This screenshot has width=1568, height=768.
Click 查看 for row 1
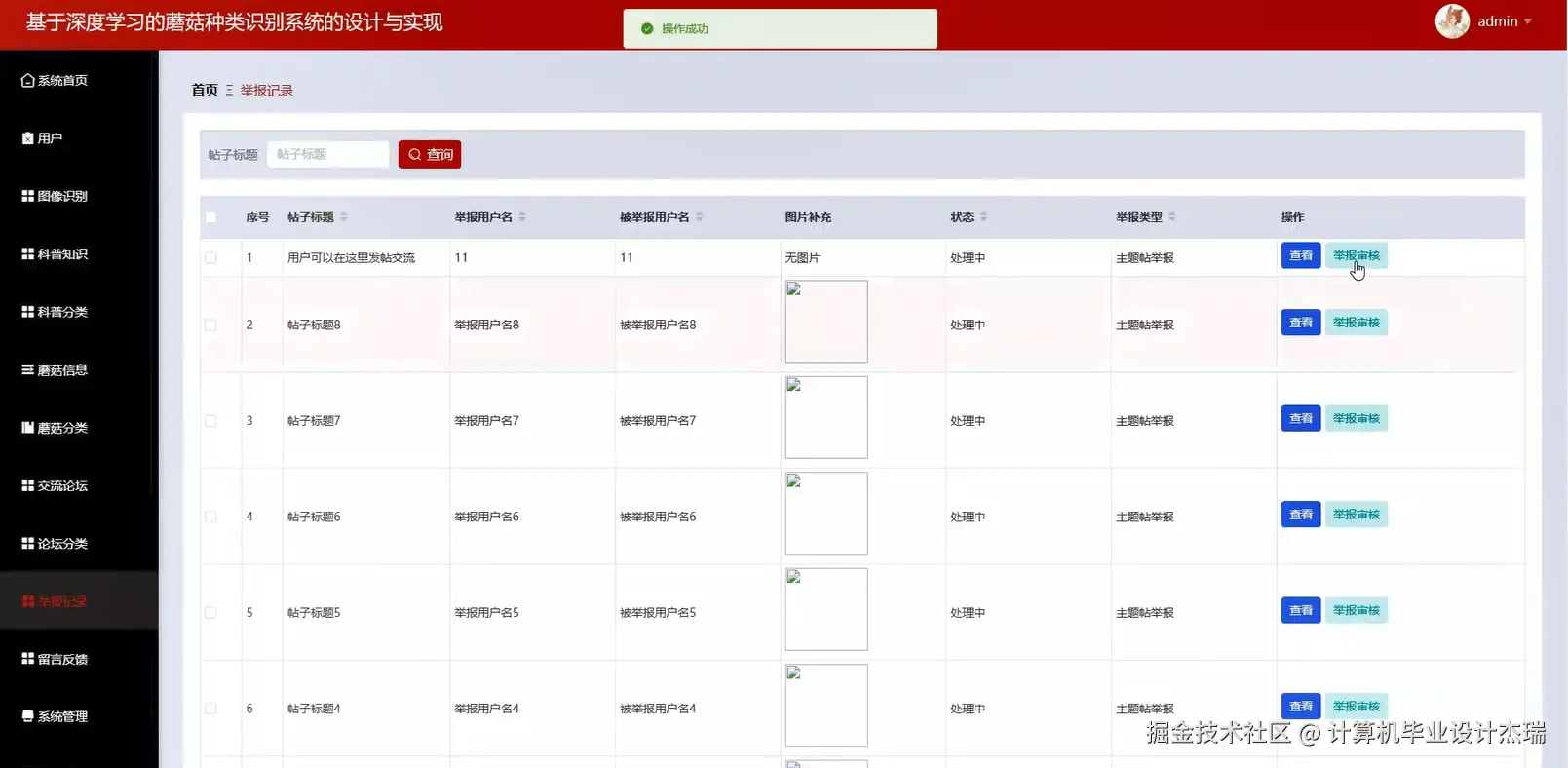[x=1301, y=255]
